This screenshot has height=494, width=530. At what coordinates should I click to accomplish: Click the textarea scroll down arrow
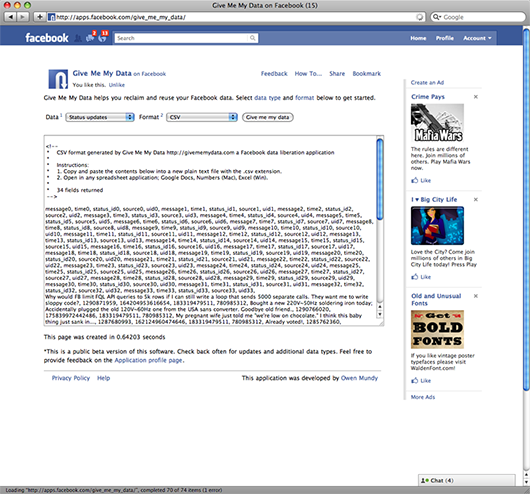click(x=380, y=314)
